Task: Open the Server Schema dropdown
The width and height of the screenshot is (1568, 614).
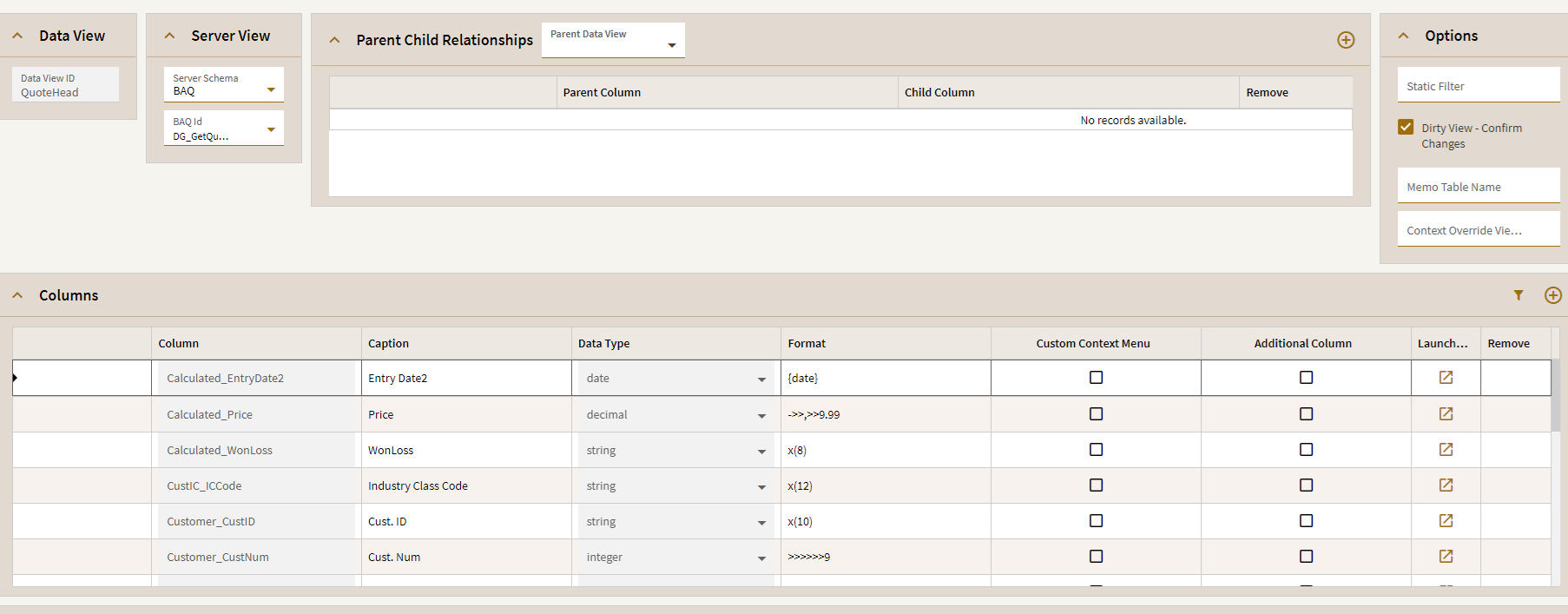Action: [271, 90]
